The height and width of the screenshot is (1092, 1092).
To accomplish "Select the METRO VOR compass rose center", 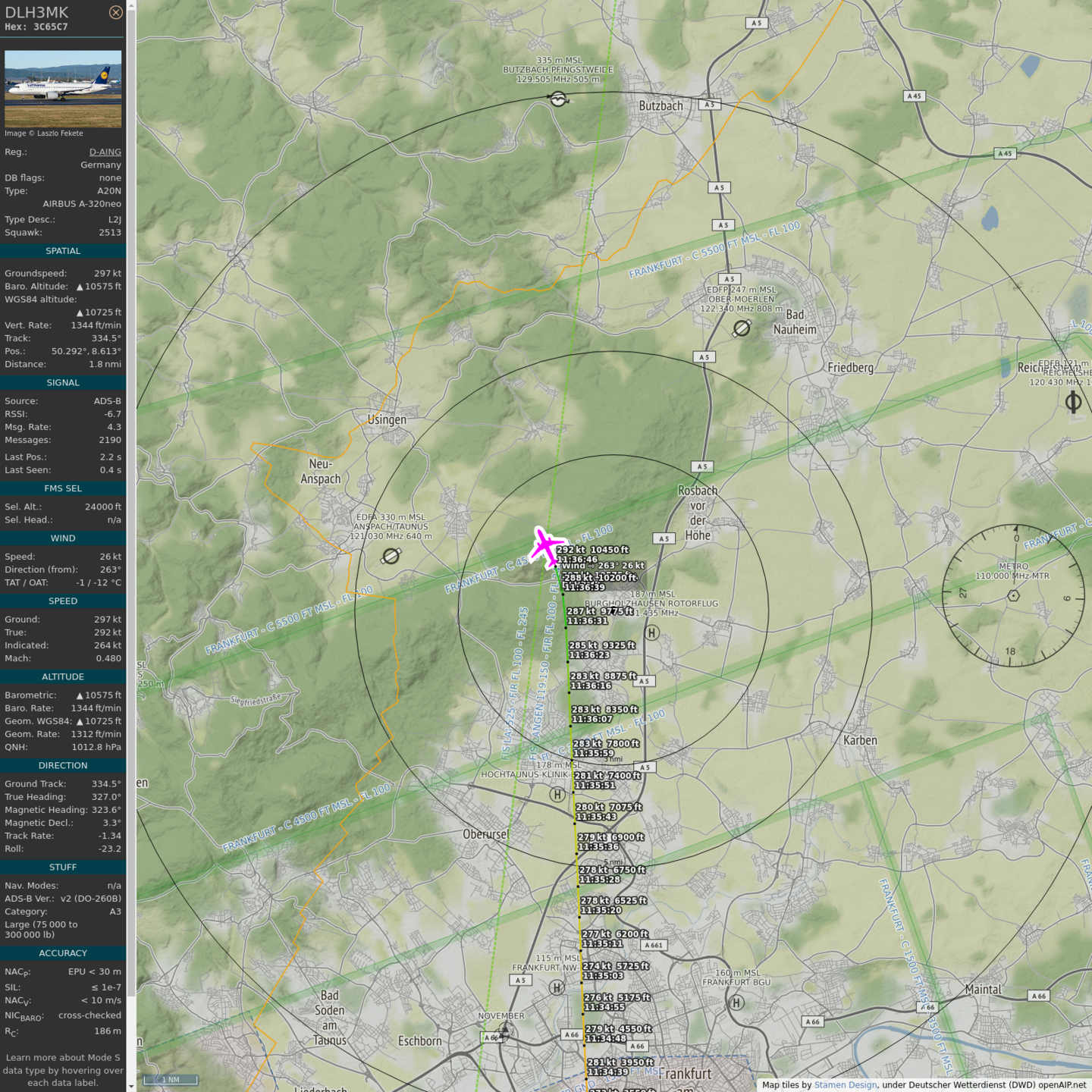I will [1013, 595].
